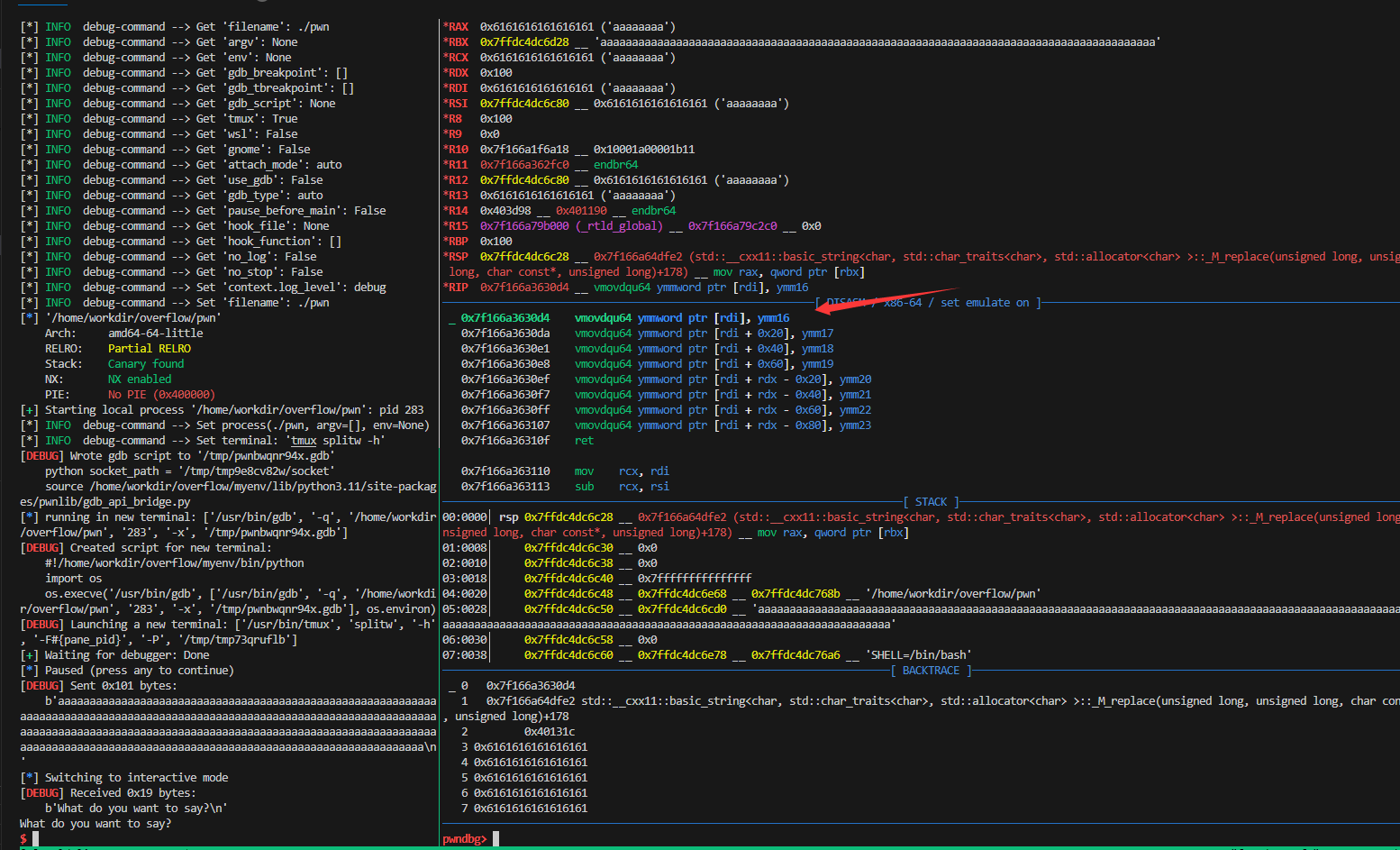
Task: Click the 'tmux': True log line
Action: click(159, 119)
